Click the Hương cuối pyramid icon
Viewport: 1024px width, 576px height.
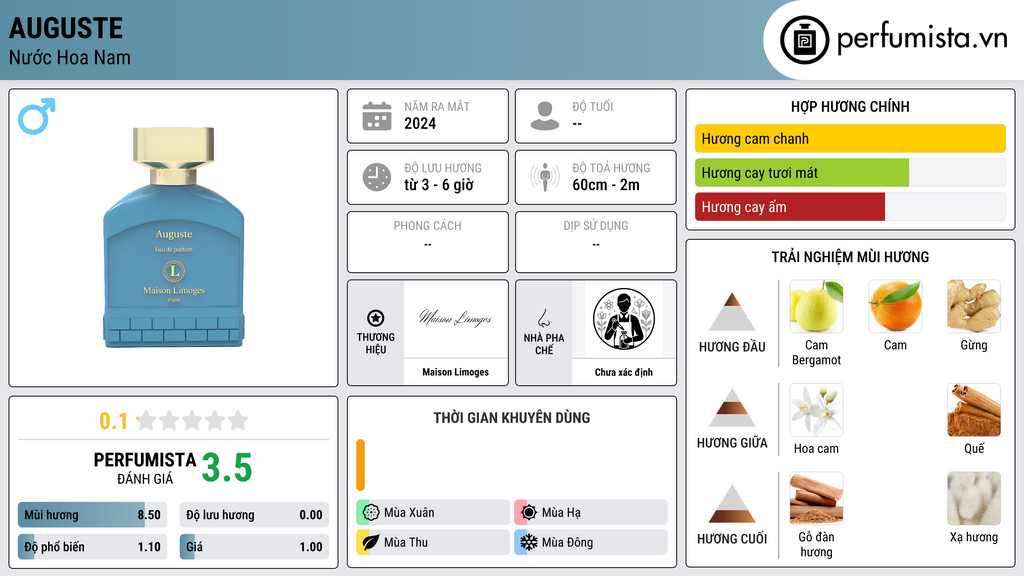pos(732,504)
